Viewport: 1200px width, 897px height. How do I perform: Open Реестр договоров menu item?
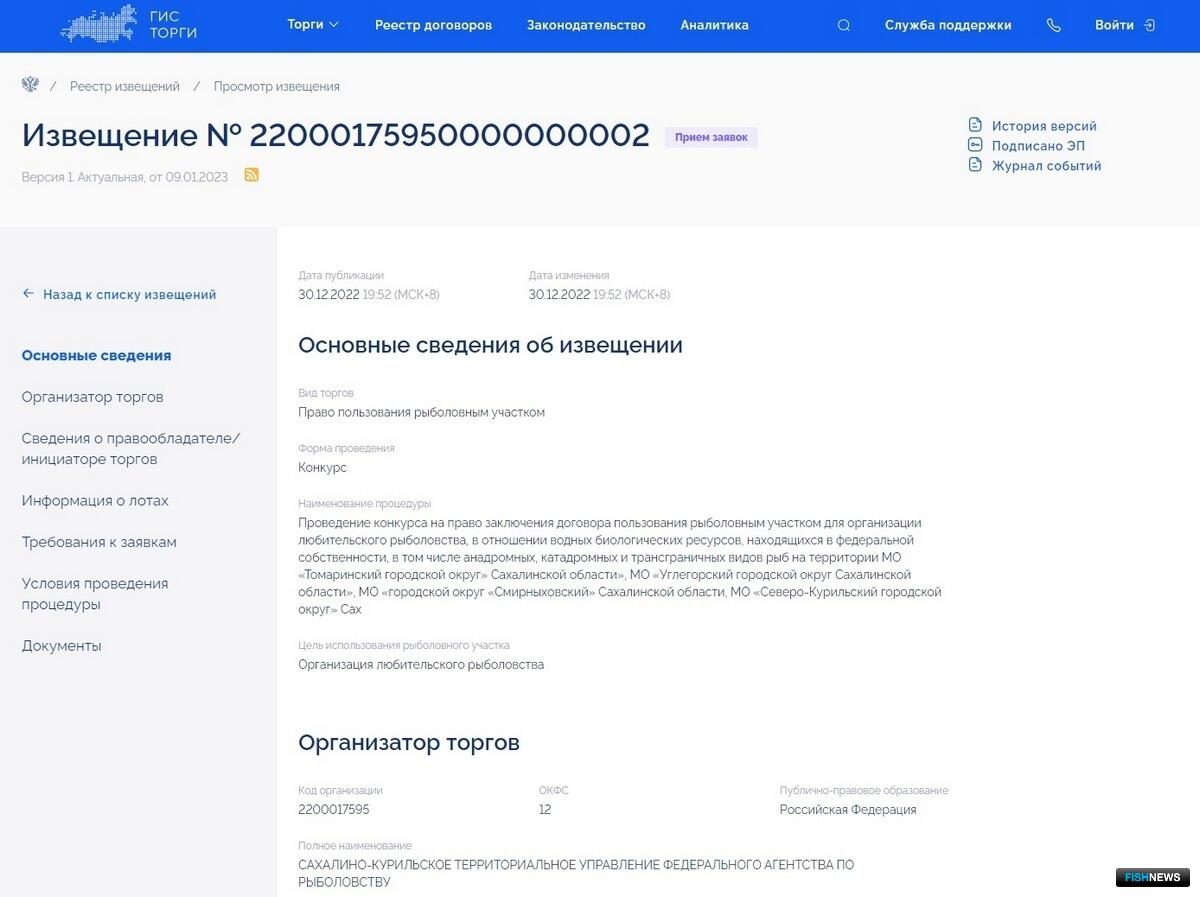(x=433, y=25)
